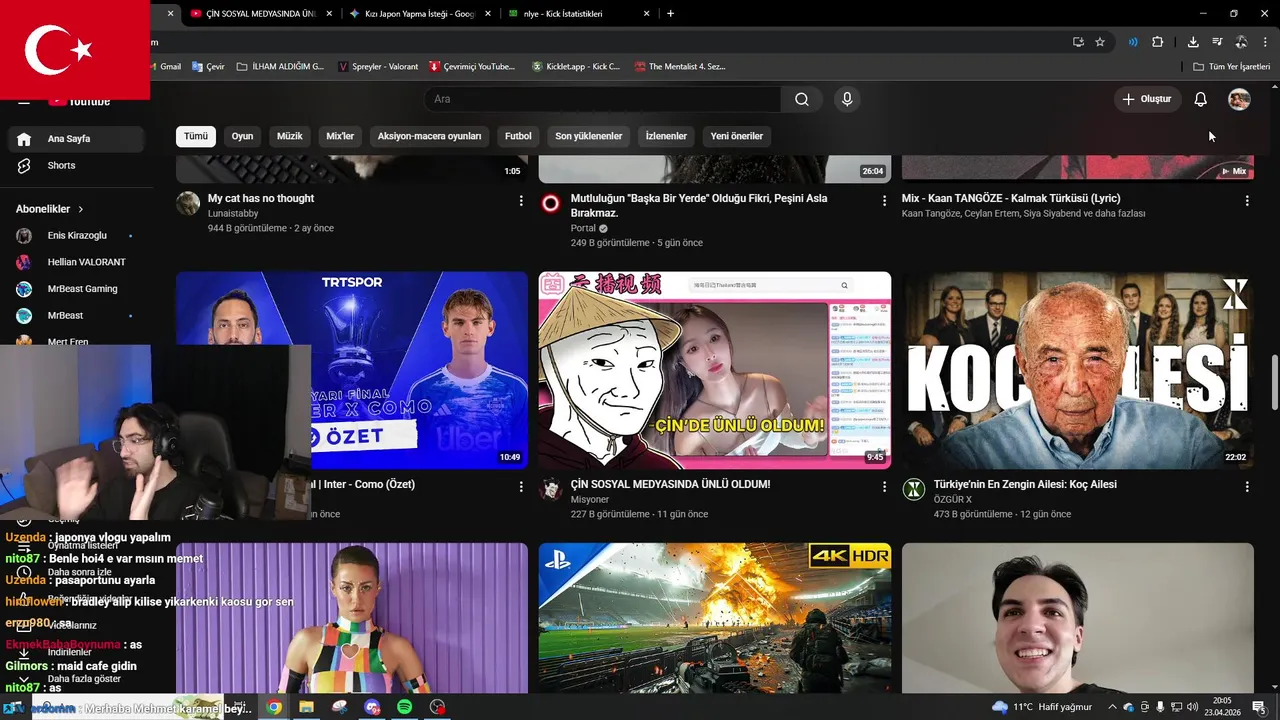1280x720 pixels.
Task: Open Kicklet.app bookmark
Action: (575, 66)
